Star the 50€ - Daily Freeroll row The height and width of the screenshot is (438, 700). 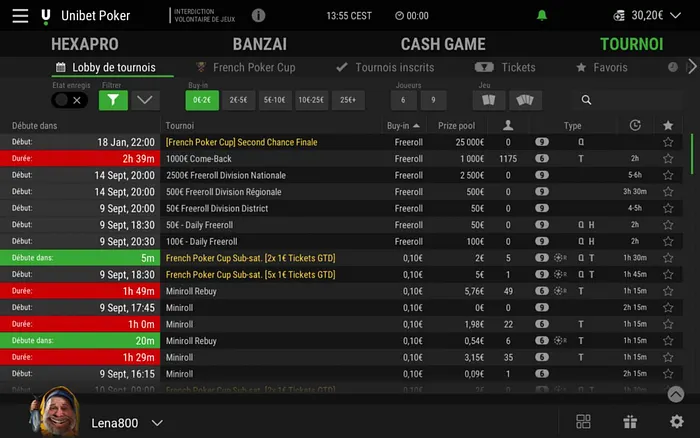(668, 225)
